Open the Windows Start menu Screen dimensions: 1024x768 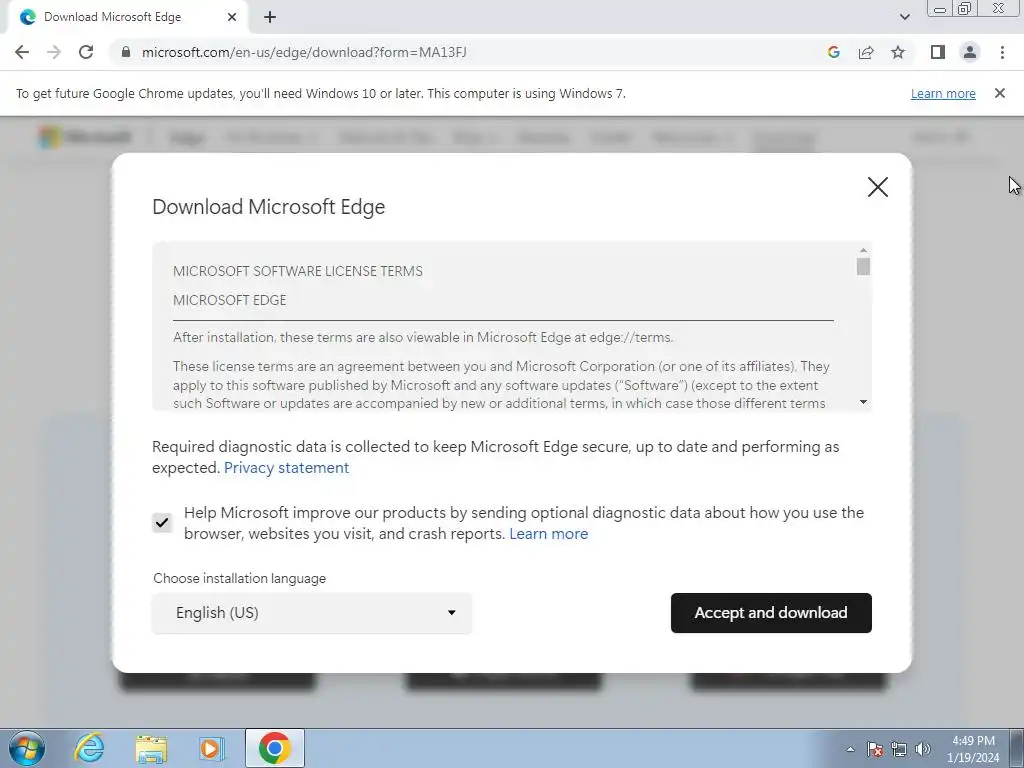point(26,748)
